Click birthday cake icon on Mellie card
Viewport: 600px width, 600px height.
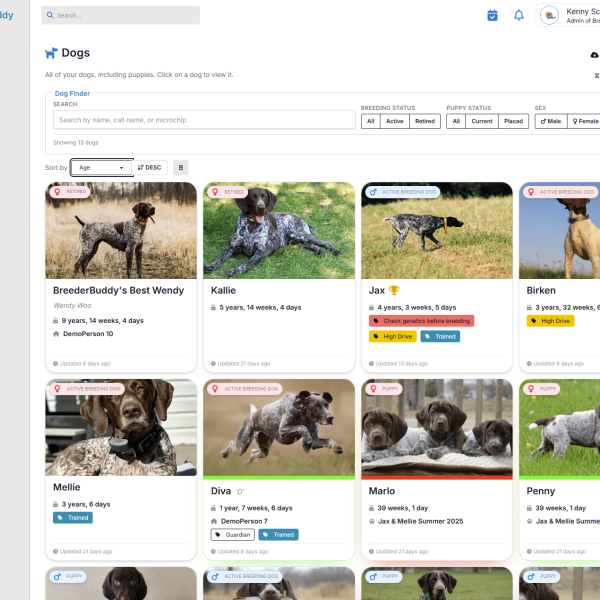point(55,504)
